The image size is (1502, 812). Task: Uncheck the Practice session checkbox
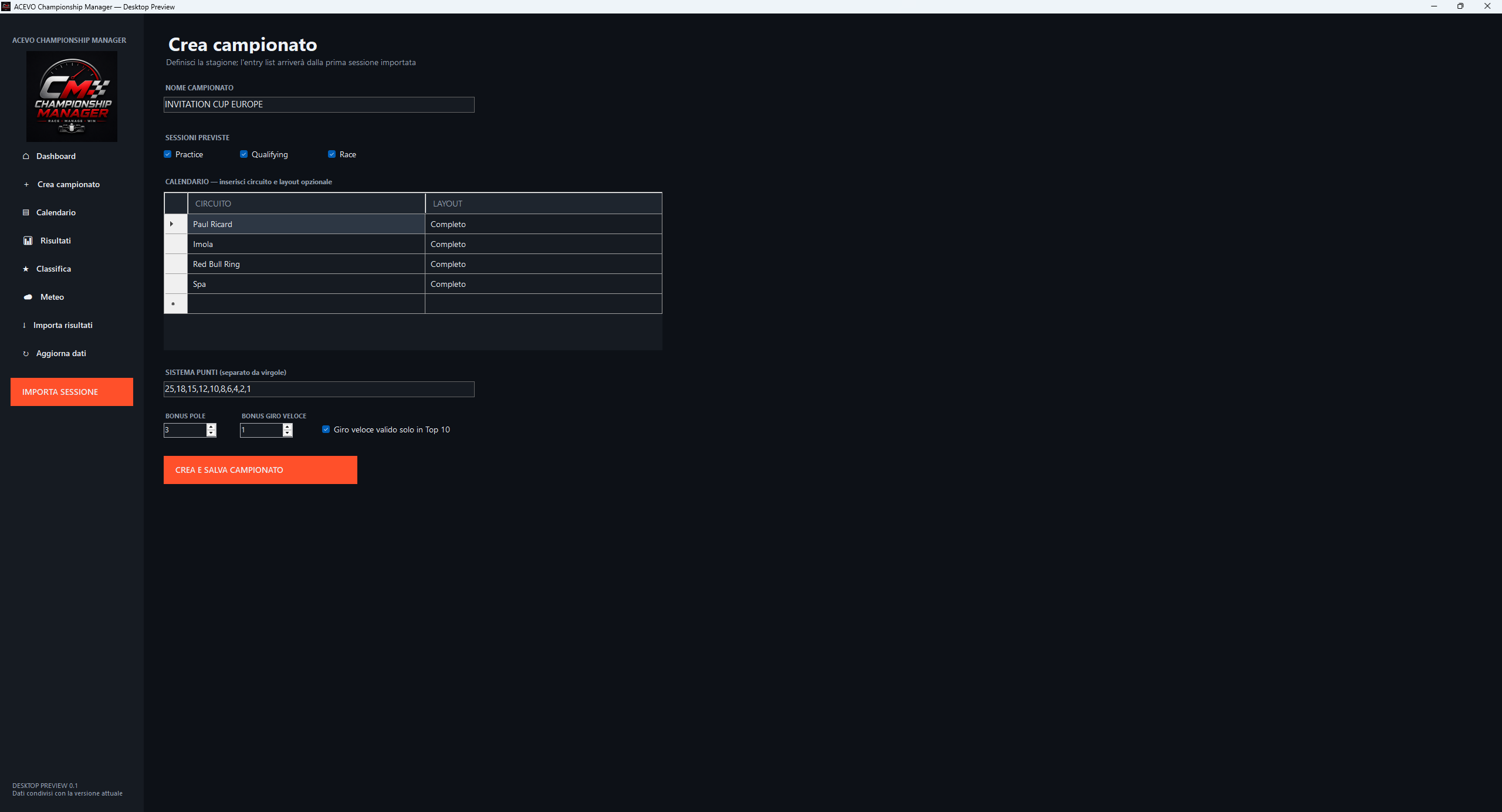(x=168, y=154)
